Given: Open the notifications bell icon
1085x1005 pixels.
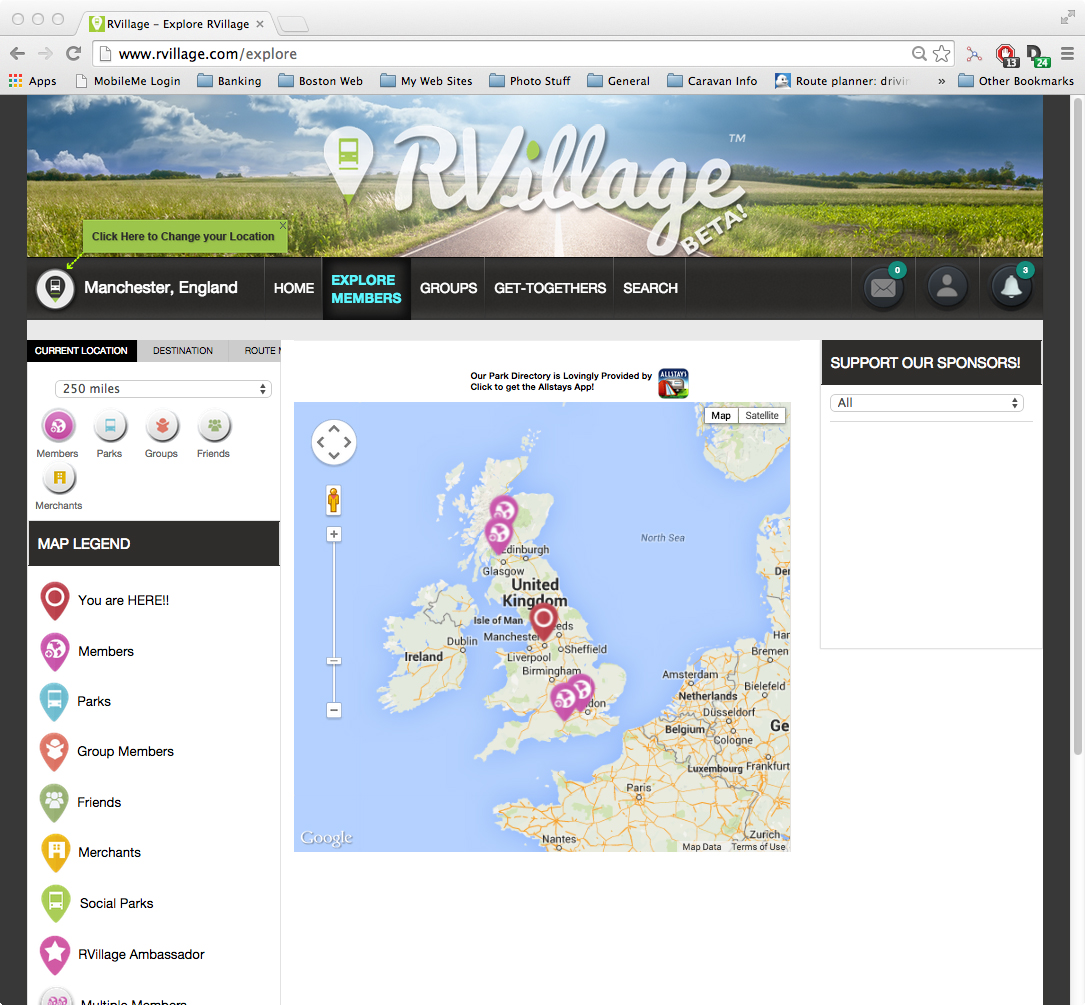Looking at the screenshot, I should tap(1011, 288).
